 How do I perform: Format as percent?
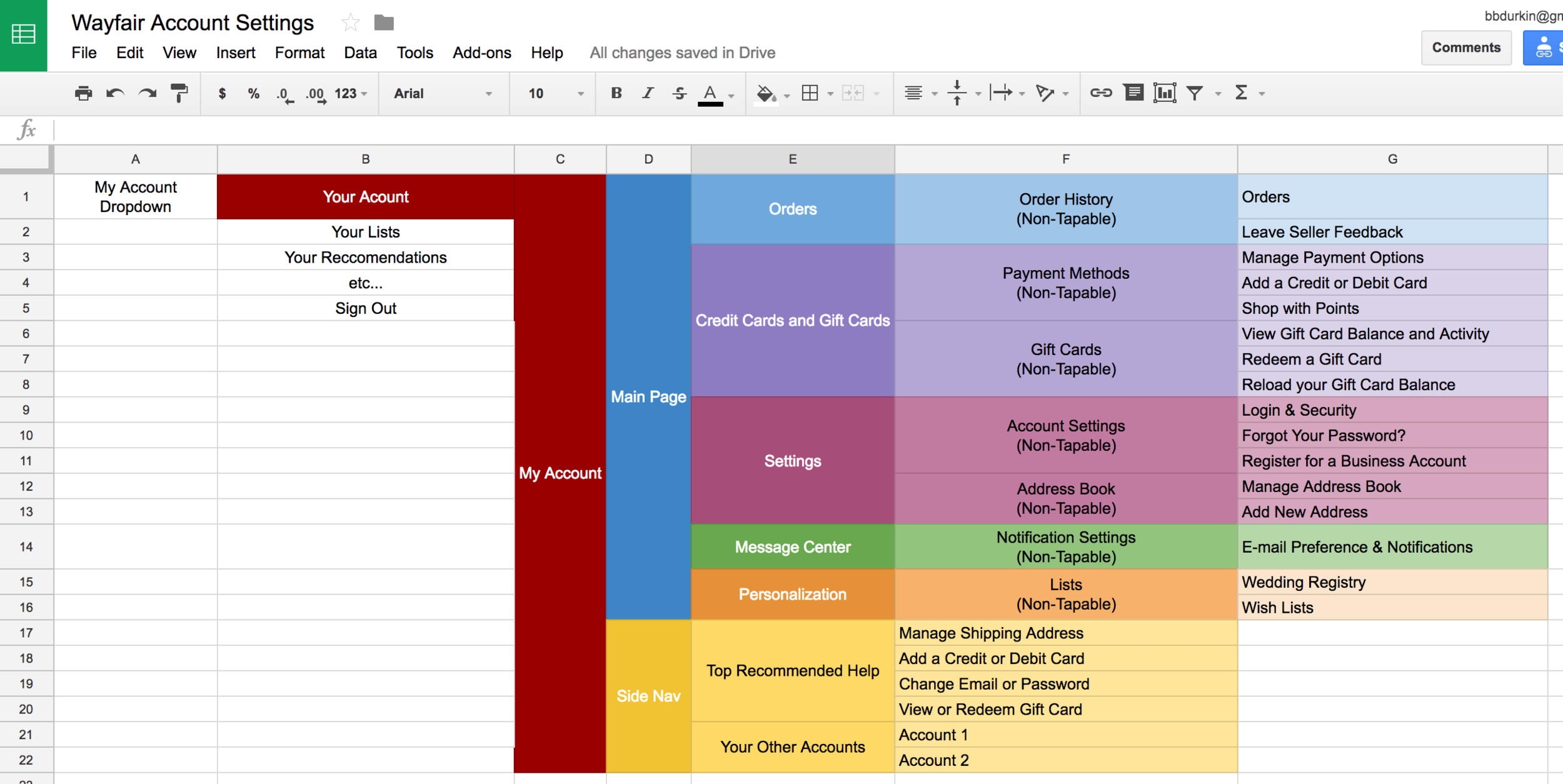(x=253, y=93)
